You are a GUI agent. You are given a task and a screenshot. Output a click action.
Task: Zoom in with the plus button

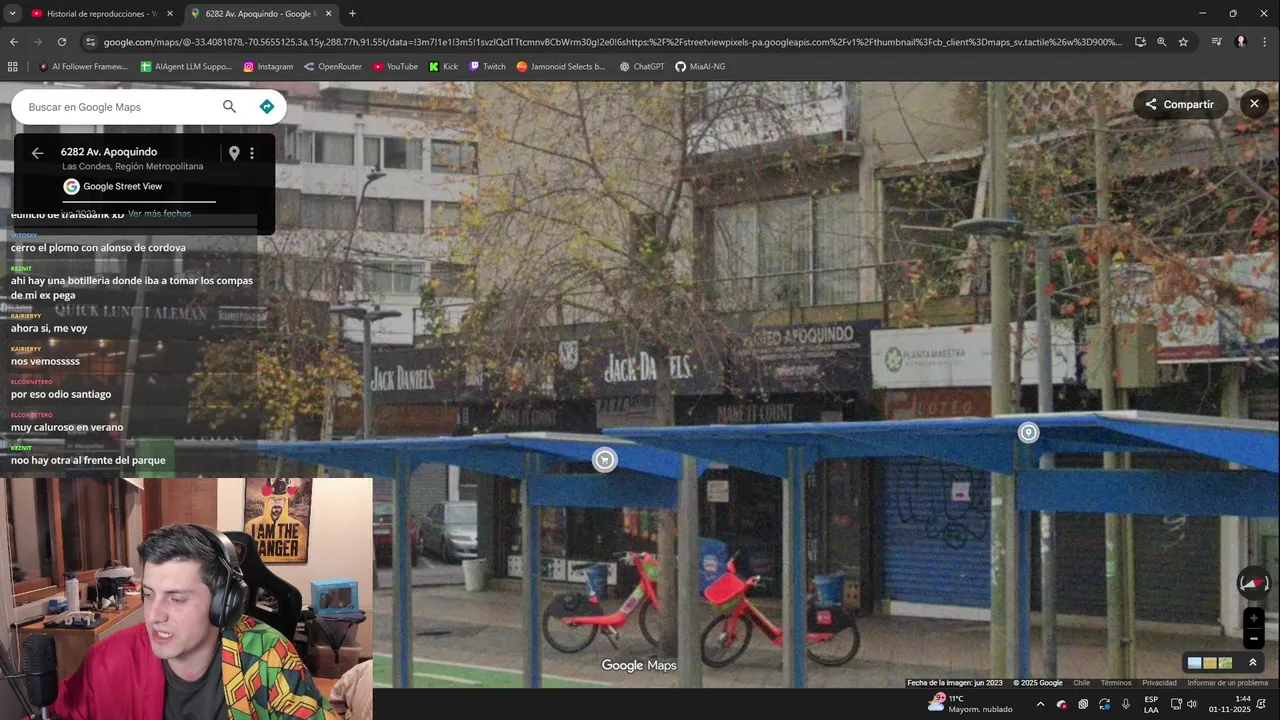(x=1253, y=618)
